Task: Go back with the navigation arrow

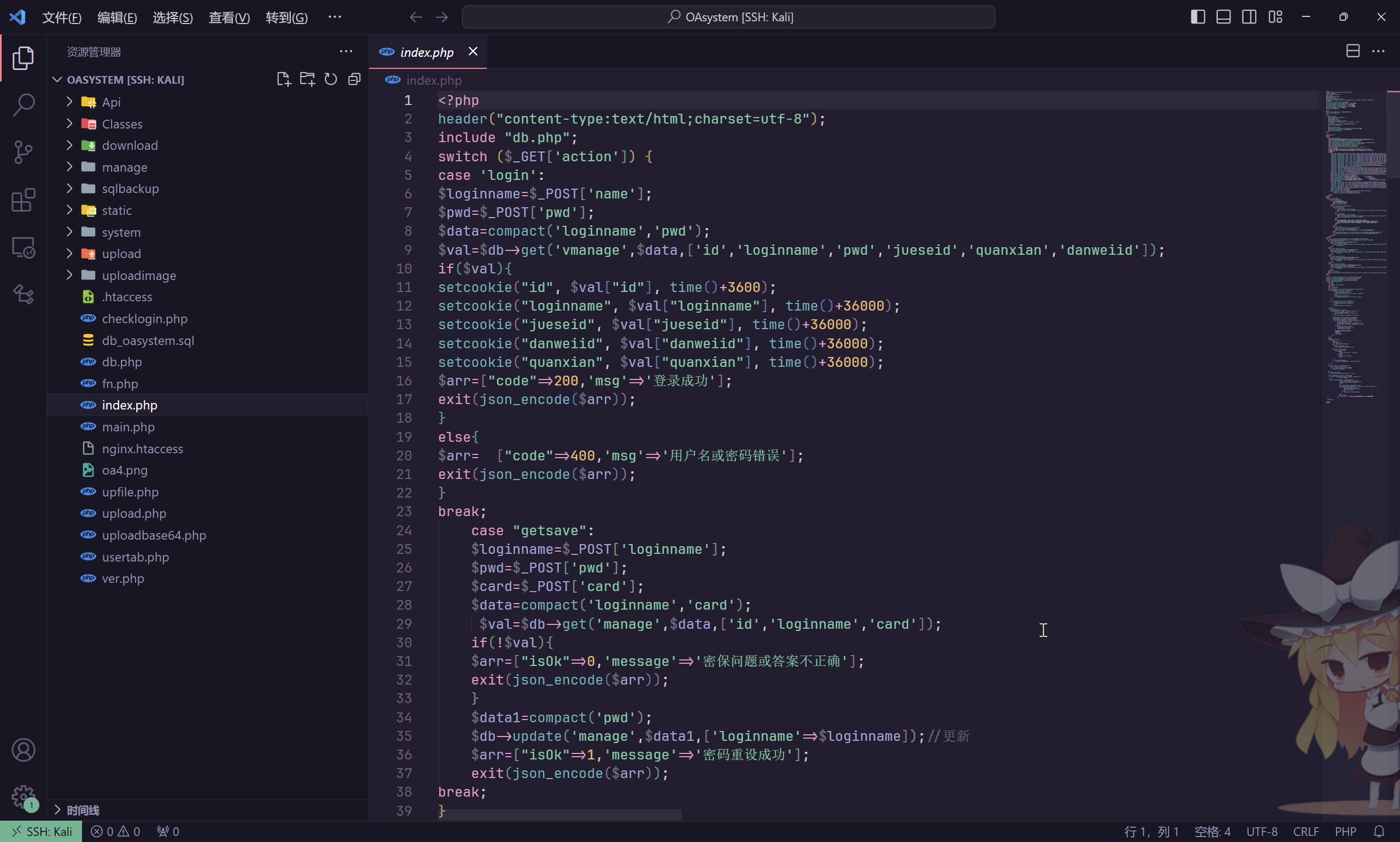Action: pos(416,17)
